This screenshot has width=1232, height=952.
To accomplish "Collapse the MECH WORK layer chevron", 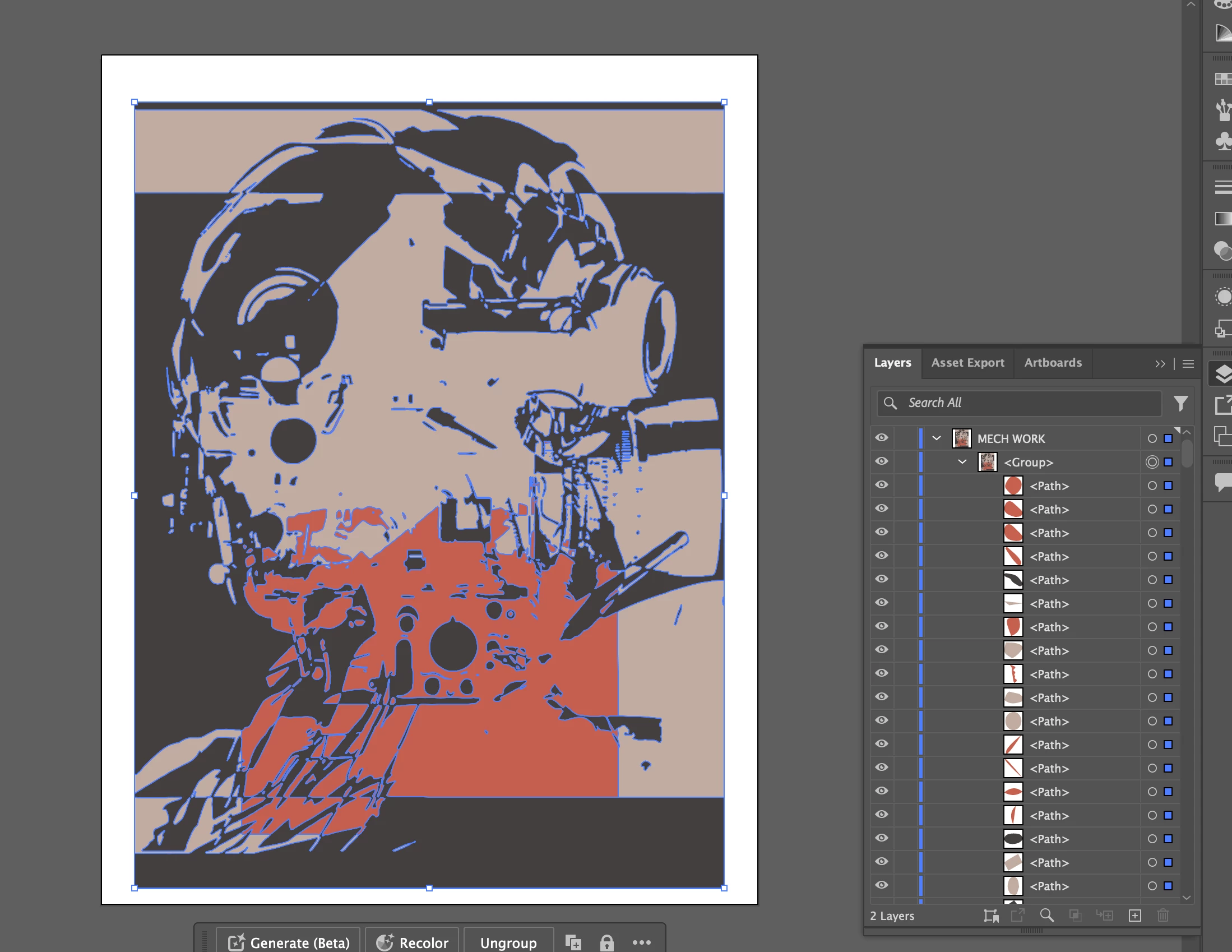I will click(x=937, y=438).
